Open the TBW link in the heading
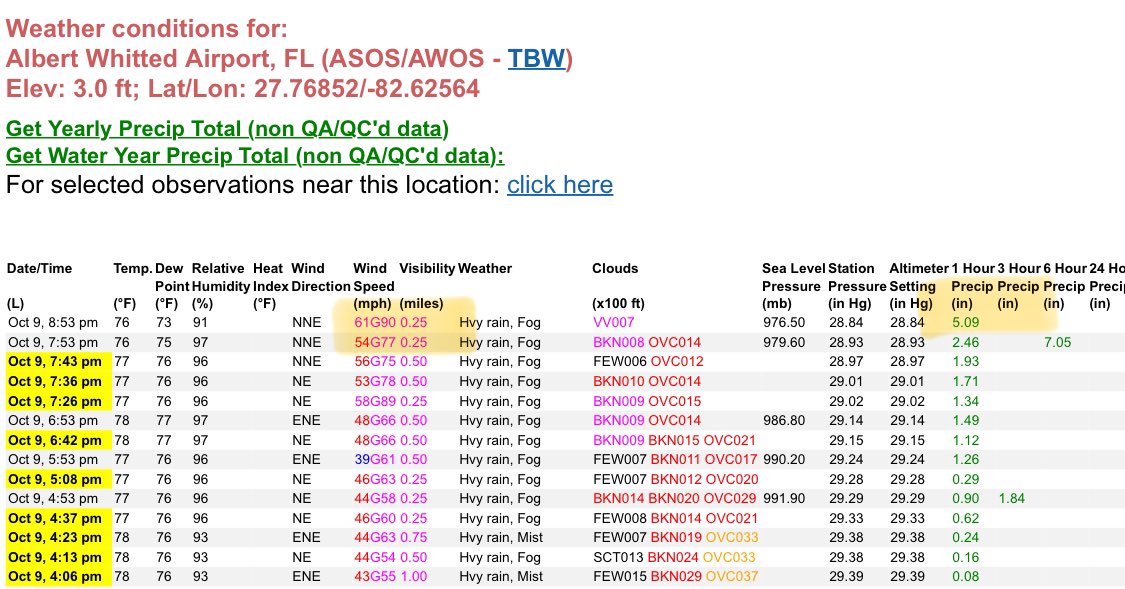Screen dimensions: 1125x589 coord(536,58)
